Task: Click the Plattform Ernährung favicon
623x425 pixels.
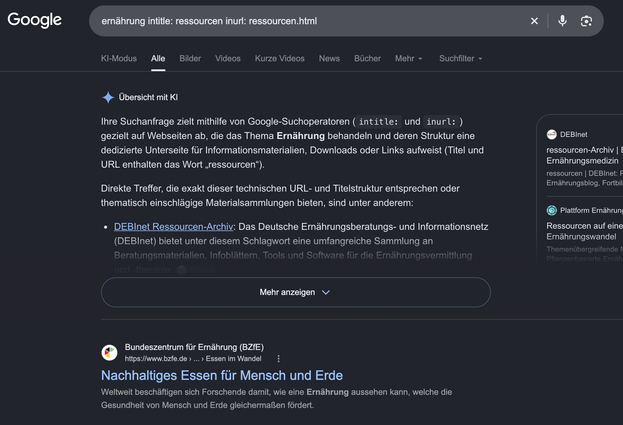Action: click(x=551, y=210)
